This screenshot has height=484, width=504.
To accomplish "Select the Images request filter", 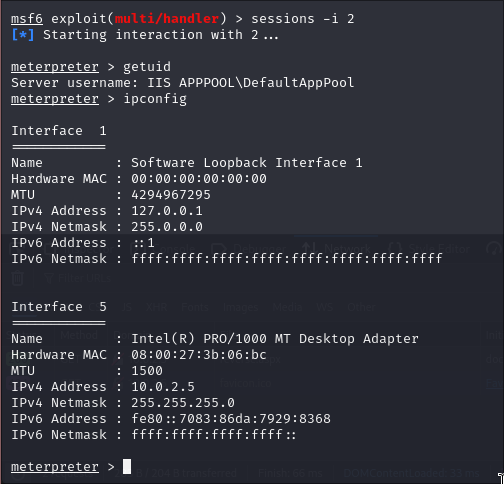I will tap(240, 307).
